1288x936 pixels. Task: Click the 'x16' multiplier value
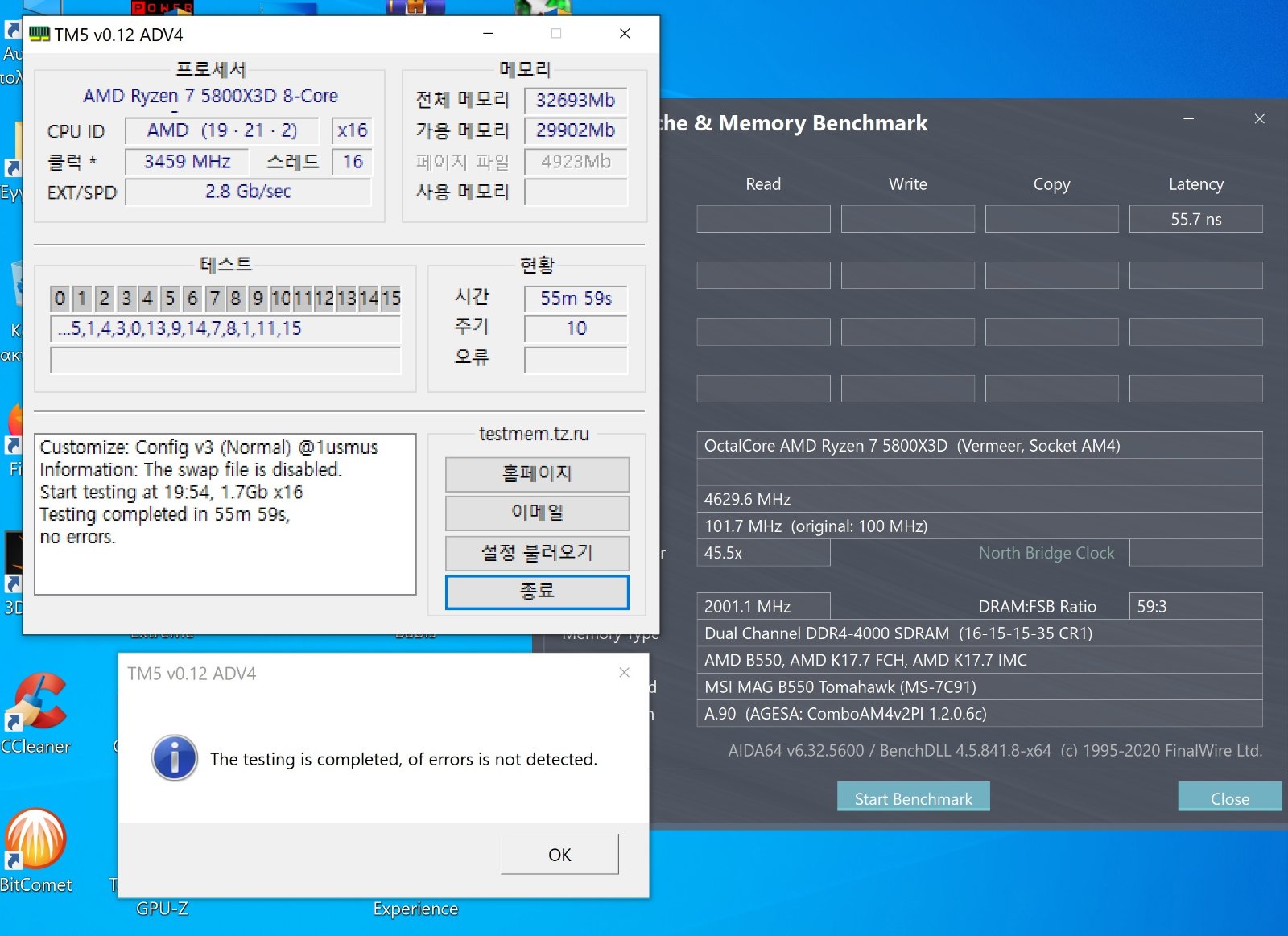(x=353, y=130)
